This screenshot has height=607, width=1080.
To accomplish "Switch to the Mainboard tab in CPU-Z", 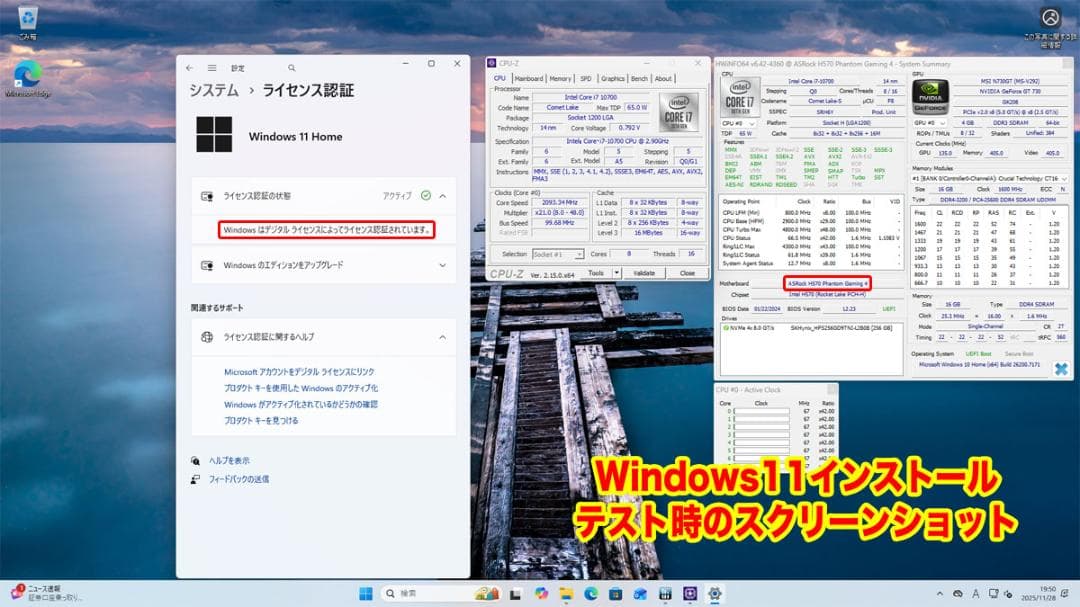I will coord(529,77).
